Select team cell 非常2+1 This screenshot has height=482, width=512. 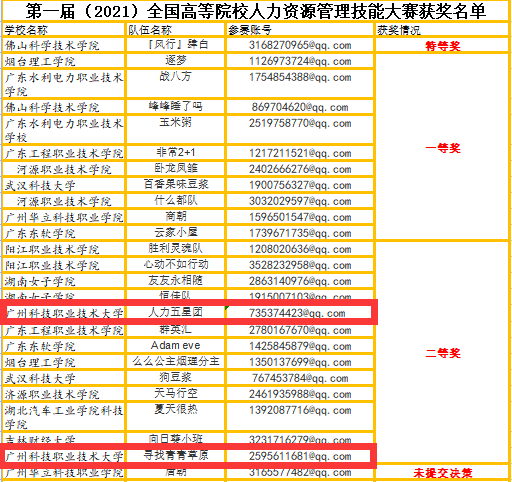tap(176, 153)
